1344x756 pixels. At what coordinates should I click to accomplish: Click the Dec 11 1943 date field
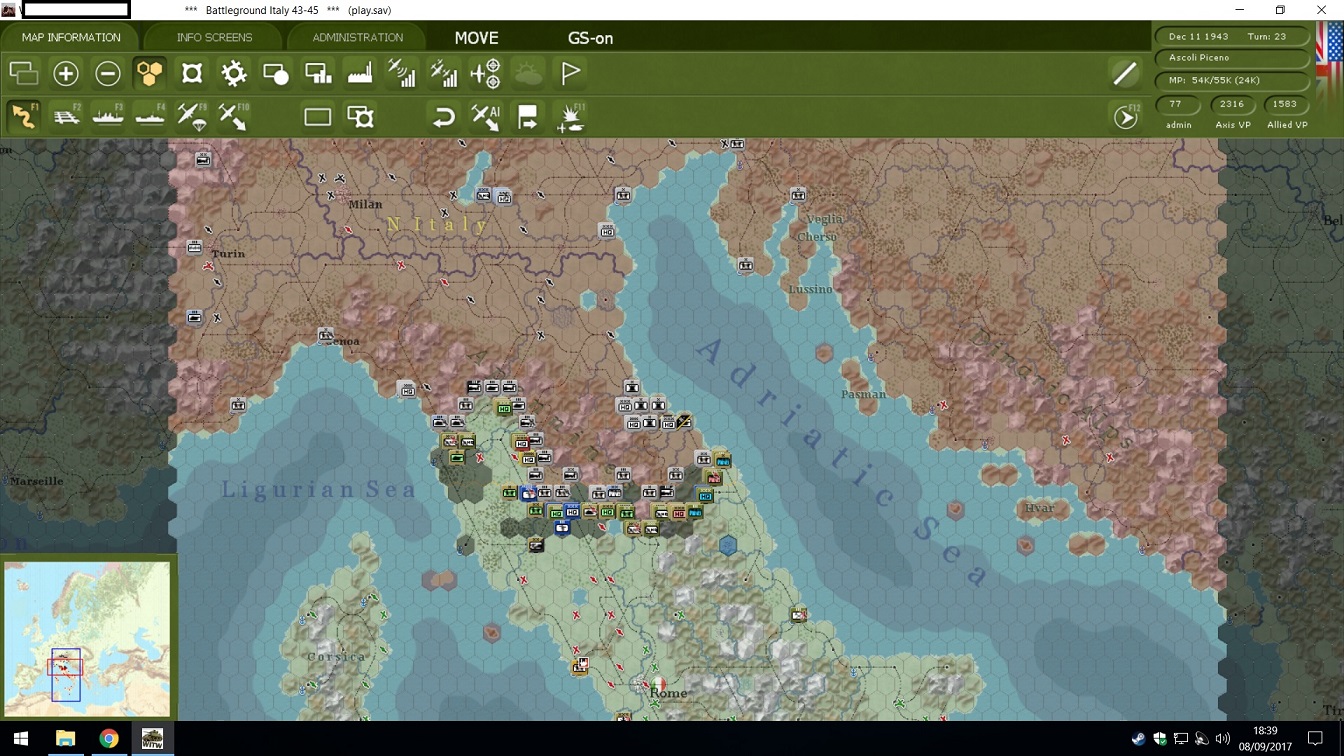click(1233, 36)
